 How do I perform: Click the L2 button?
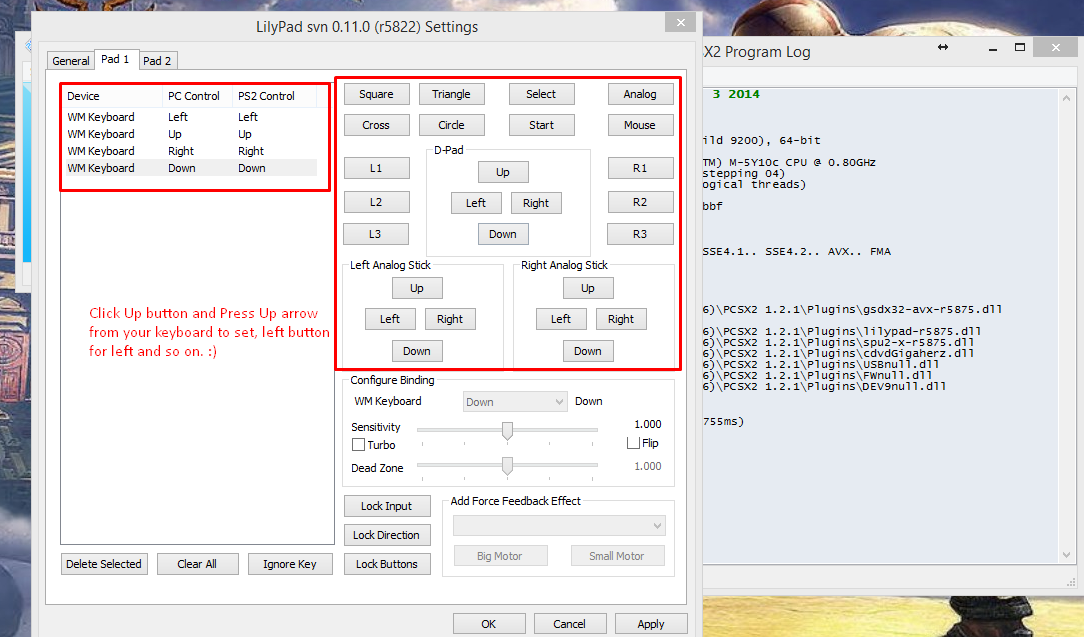tap(376, 202)
